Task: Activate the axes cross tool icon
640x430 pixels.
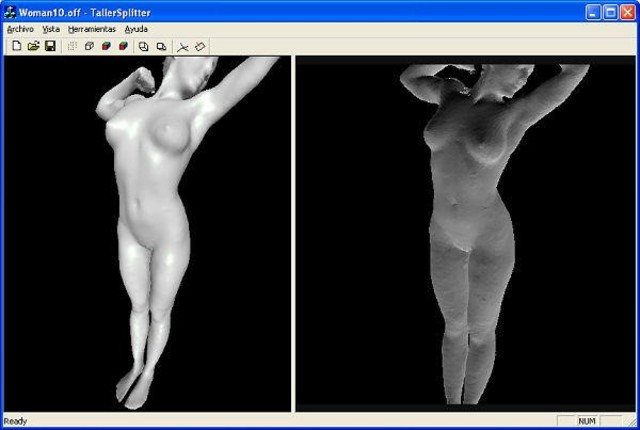Action: [x=182, y=47]
